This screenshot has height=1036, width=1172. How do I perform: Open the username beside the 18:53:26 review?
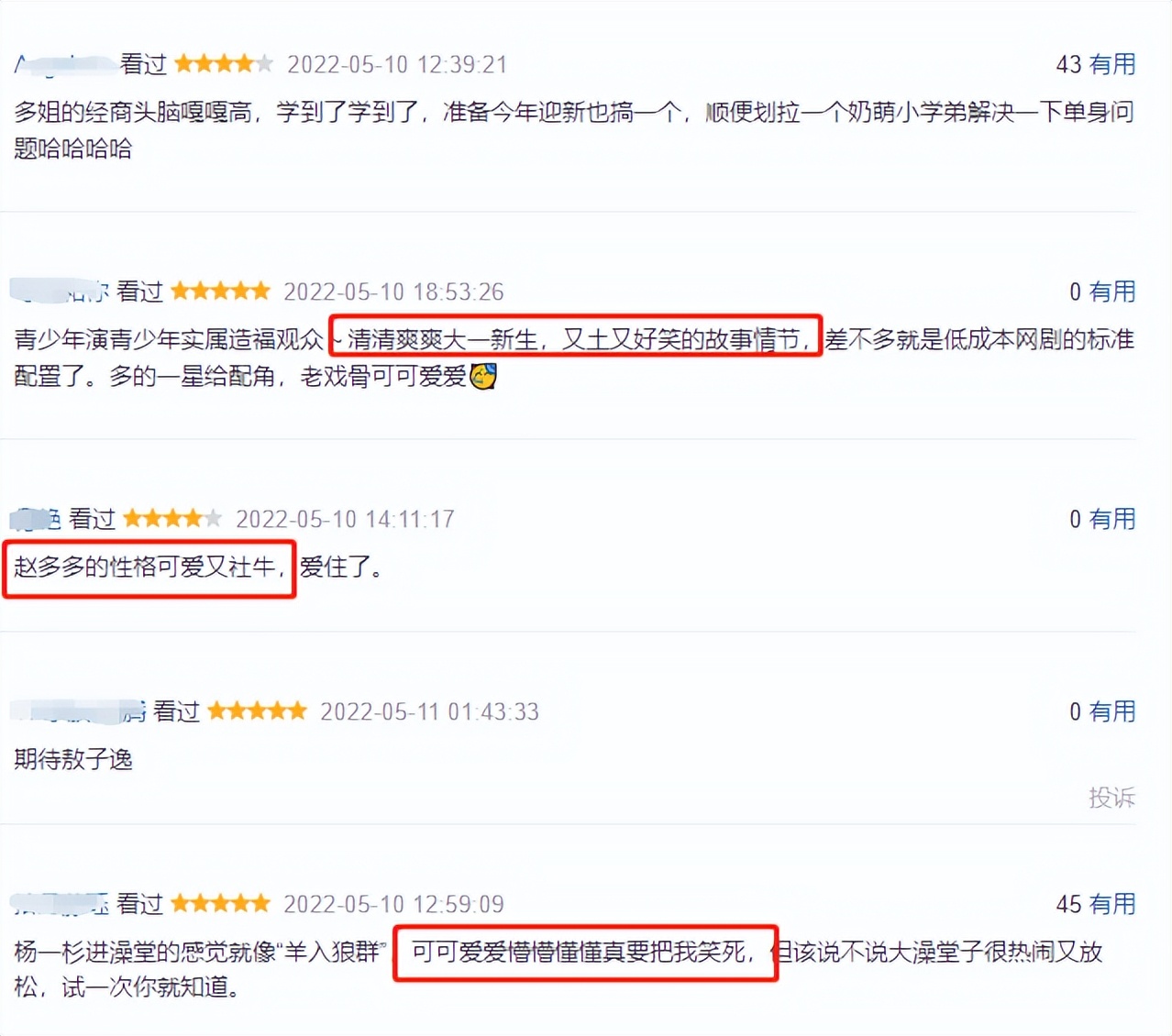click(x=60, y=292)
